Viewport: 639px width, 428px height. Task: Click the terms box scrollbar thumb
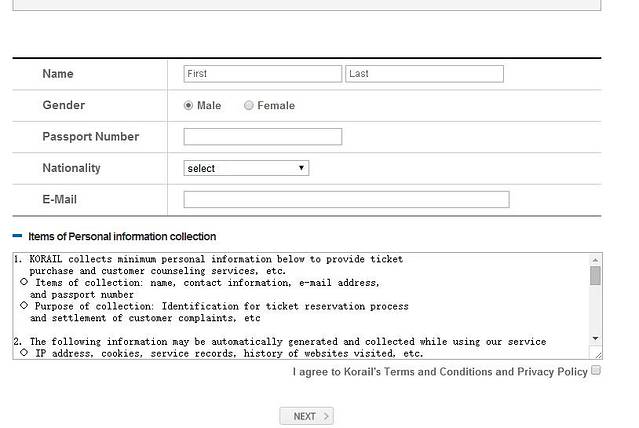pyautogui.click(x=595, y=275)
